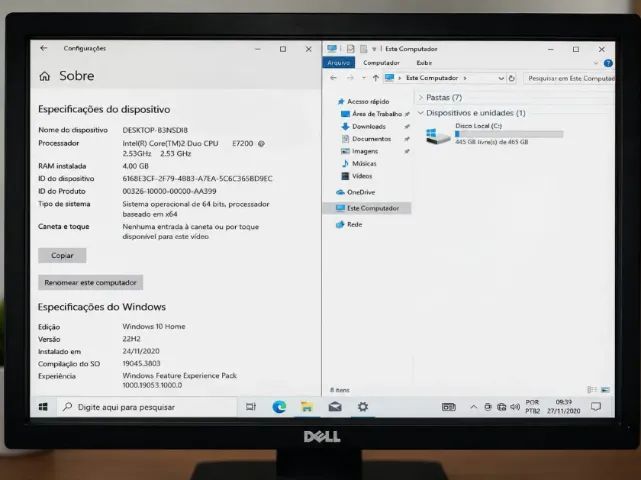Screen dimensions: 641x480
Task: Refresh the Explorer view
Action: (x=511, y=78)
